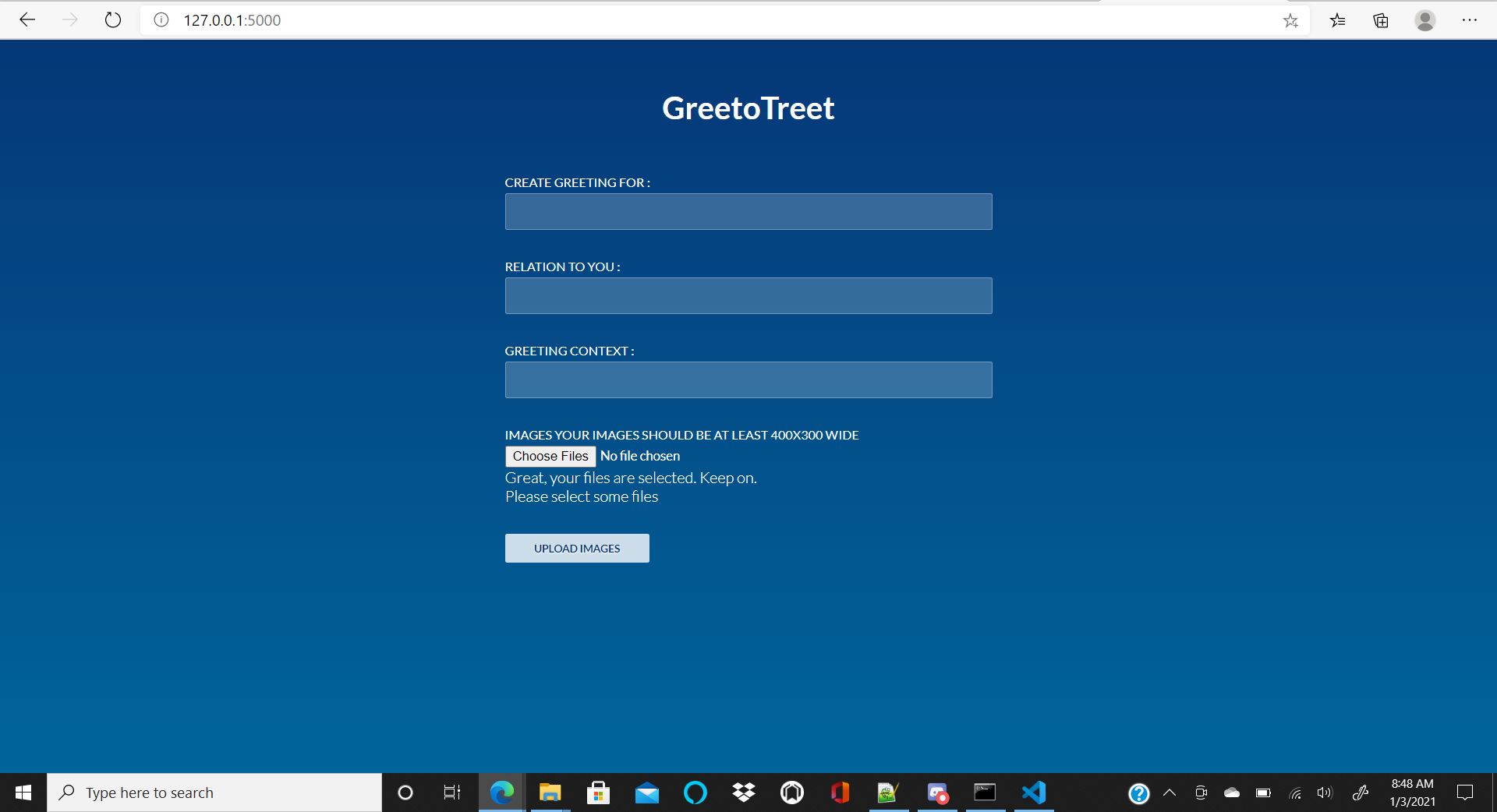
Task: Click the address bar URL 127.0.0.1:5000
Action: (232, 20)
